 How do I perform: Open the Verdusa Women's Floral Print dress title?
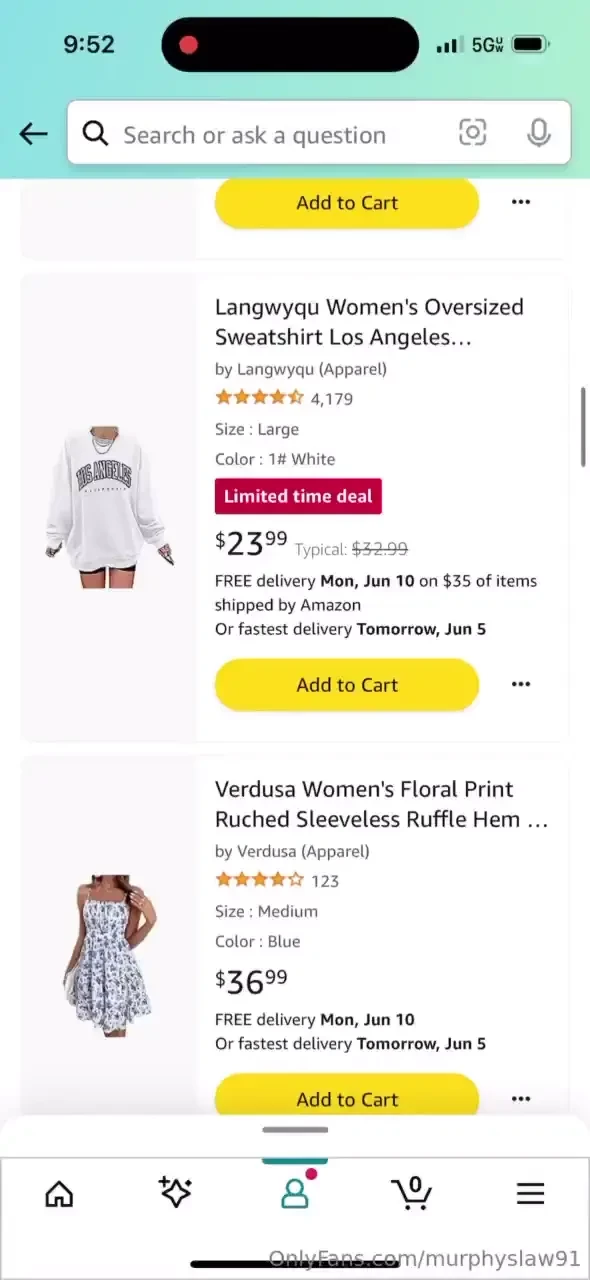tap(381, 803)
